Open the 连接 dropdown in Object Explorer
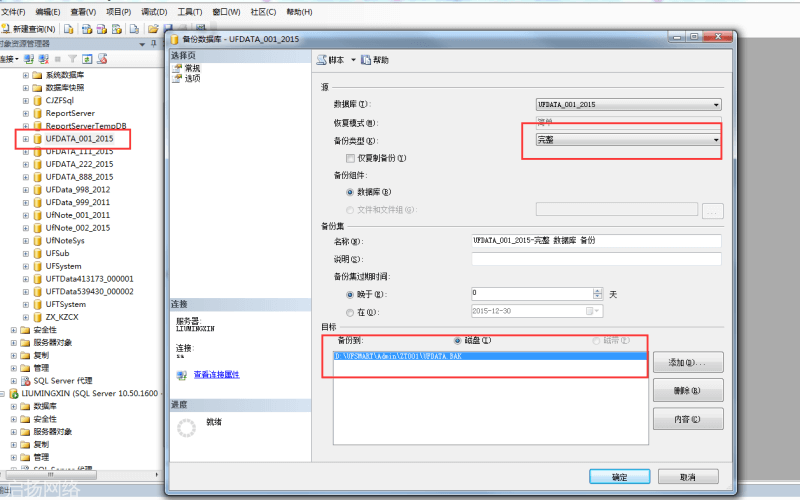The image size is (800, 500). (10, 59)
